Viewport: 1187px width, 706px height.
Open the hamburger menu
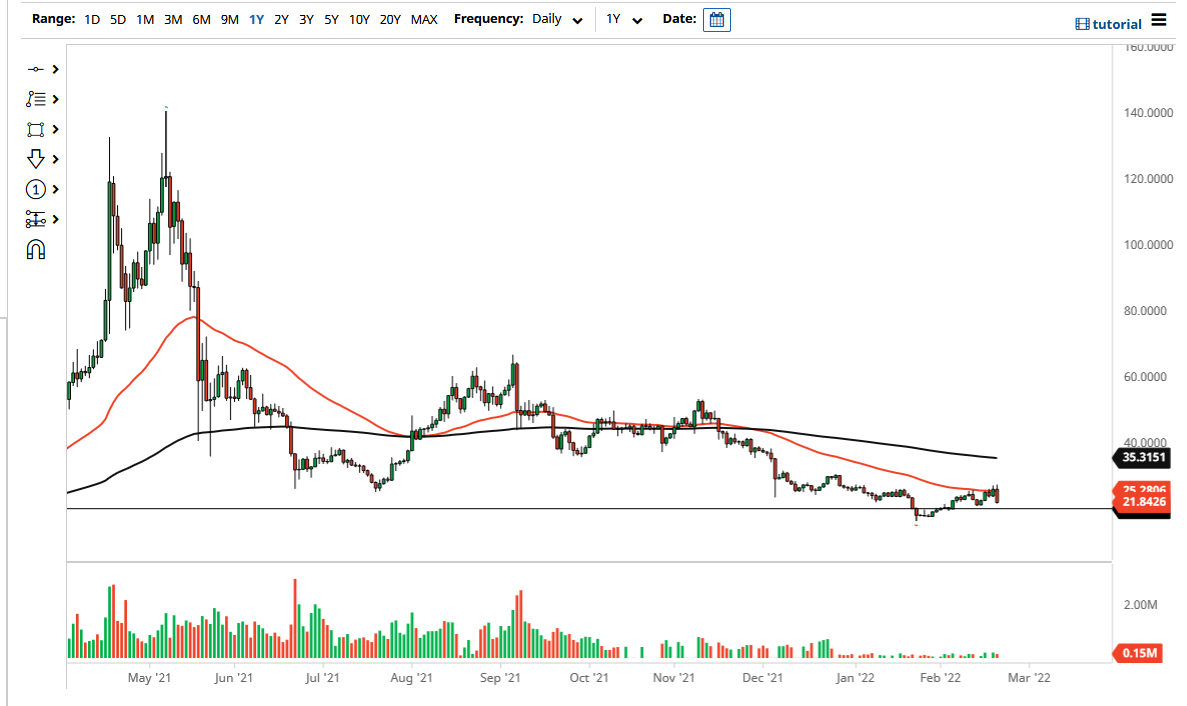pos(1160,22)
